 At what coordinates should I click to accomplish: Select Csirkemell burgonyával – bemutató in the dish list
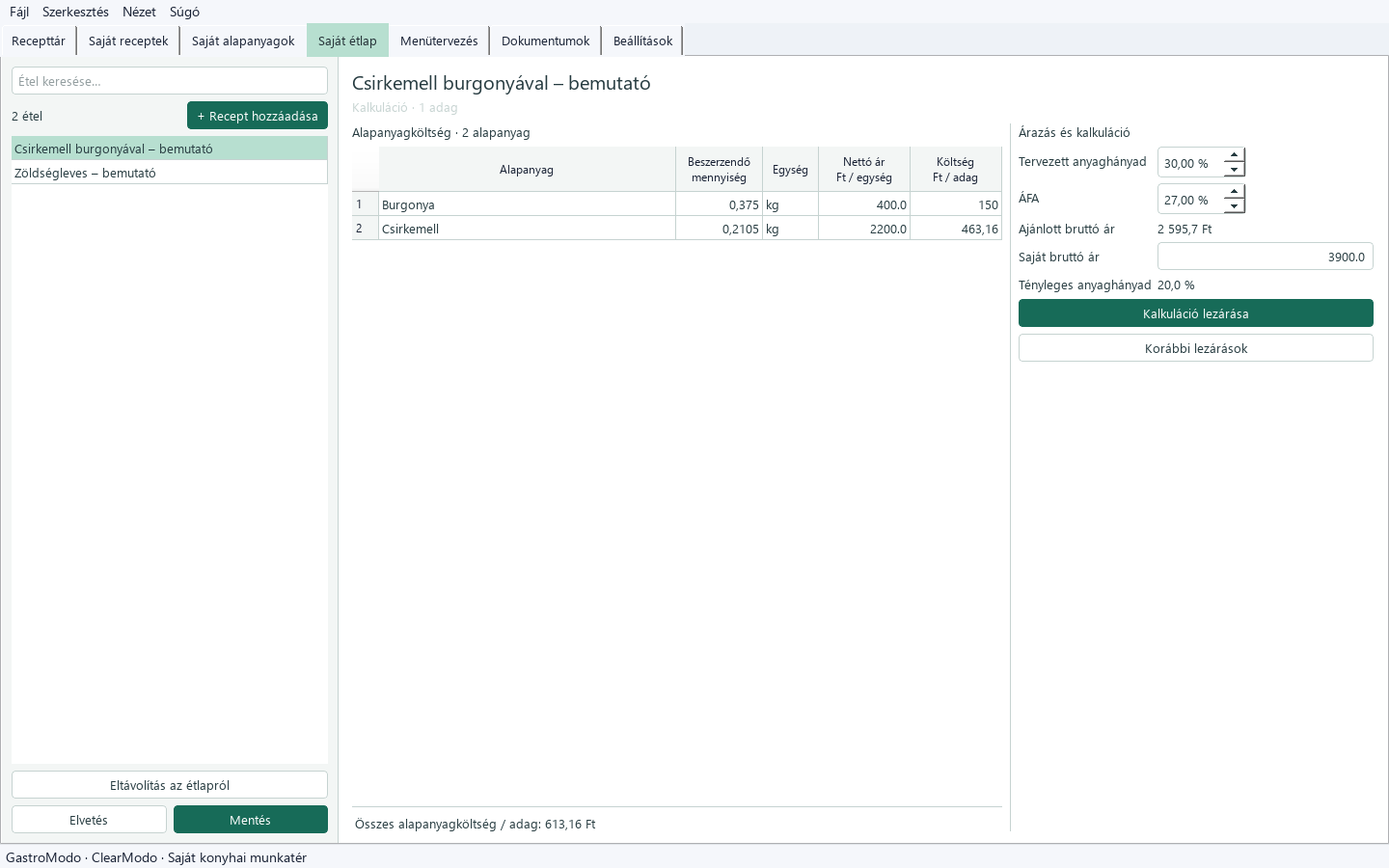(170, 149)
